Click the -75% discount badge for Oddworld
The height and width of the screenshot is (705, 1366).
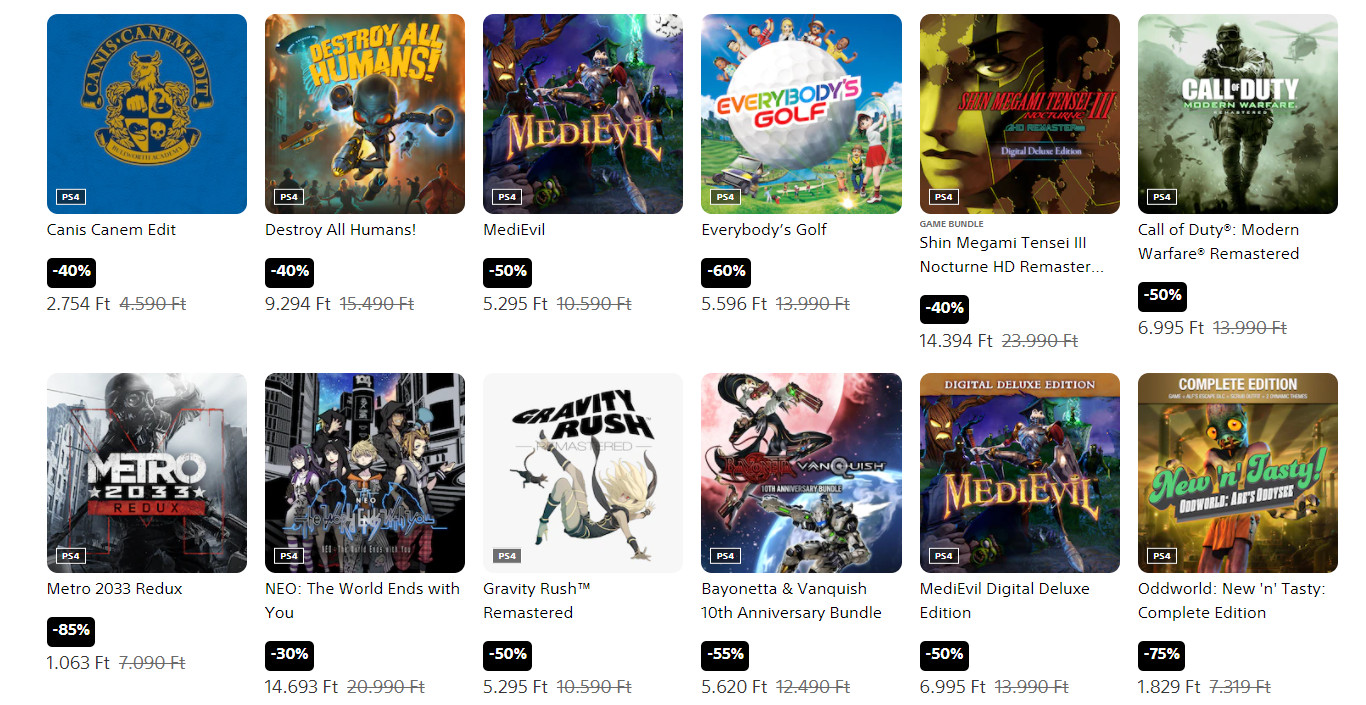pyautogui.click(x=1162, y=654)
